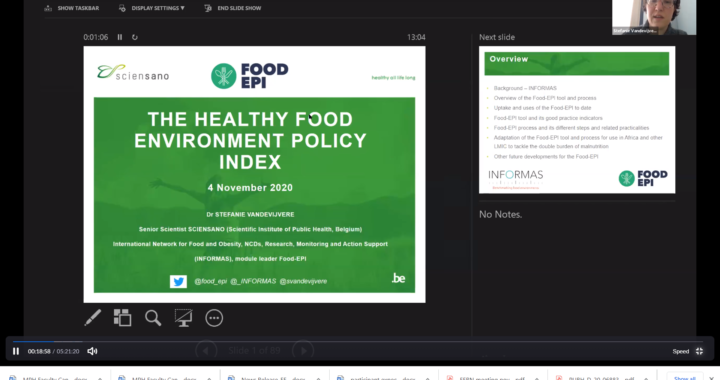Go to the next slide arrow

(303, 351)
